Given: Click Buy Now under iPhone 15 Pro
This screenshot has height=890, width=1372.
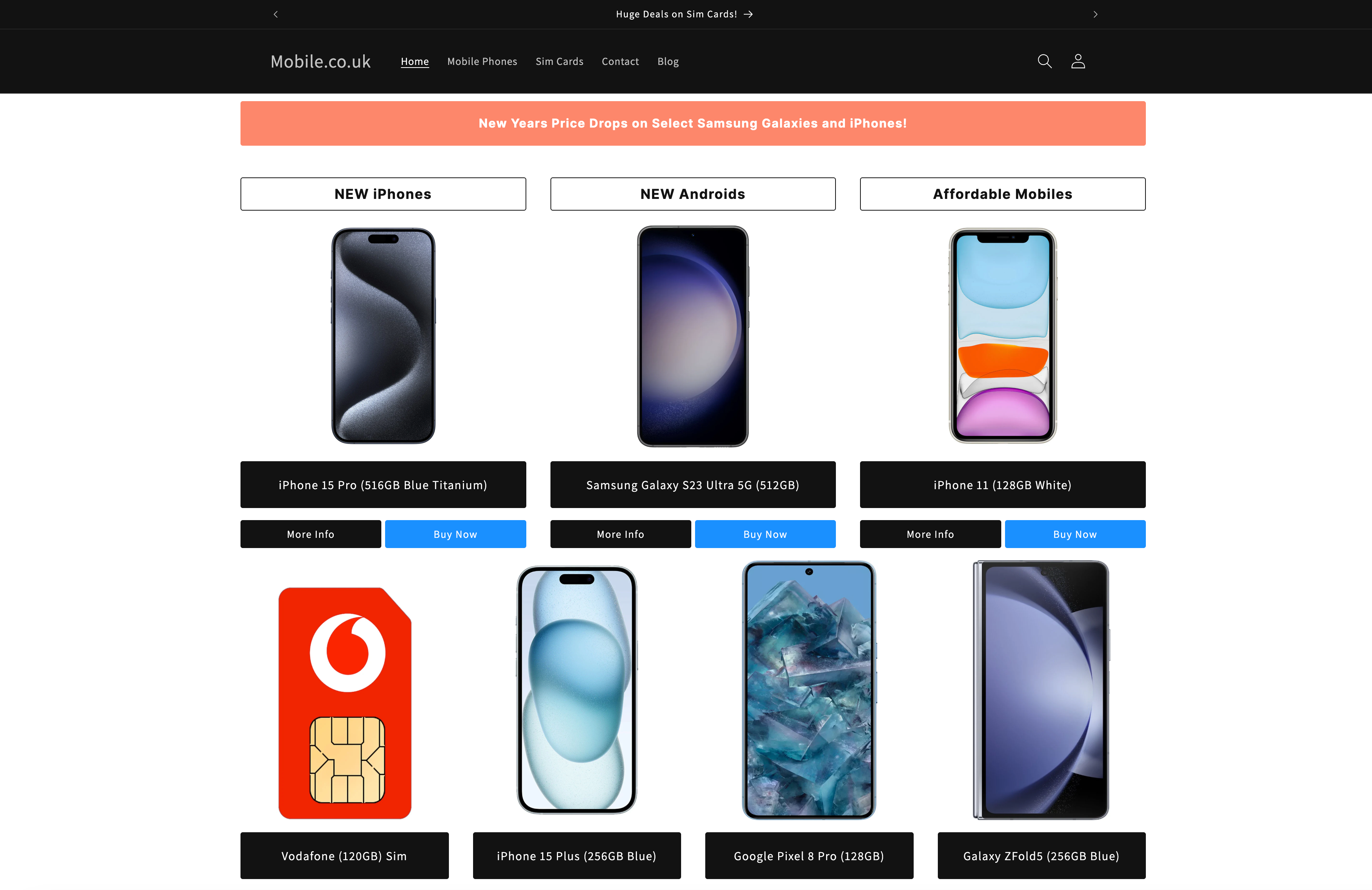Looking at the screenshot, I should coord(455,534).
